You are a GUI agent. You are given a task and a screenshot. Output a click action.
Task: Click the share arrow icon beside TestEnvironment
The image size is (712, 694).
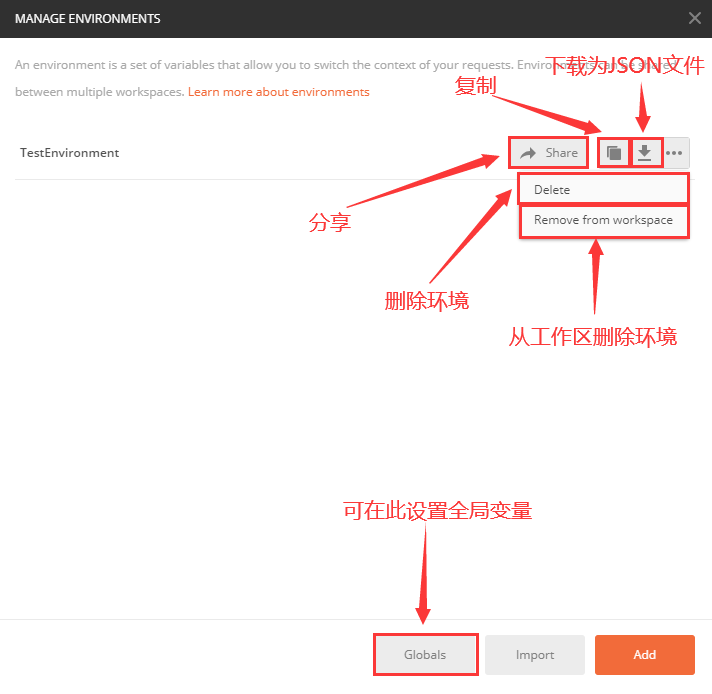pyautogui.click(x=528, y=153)
